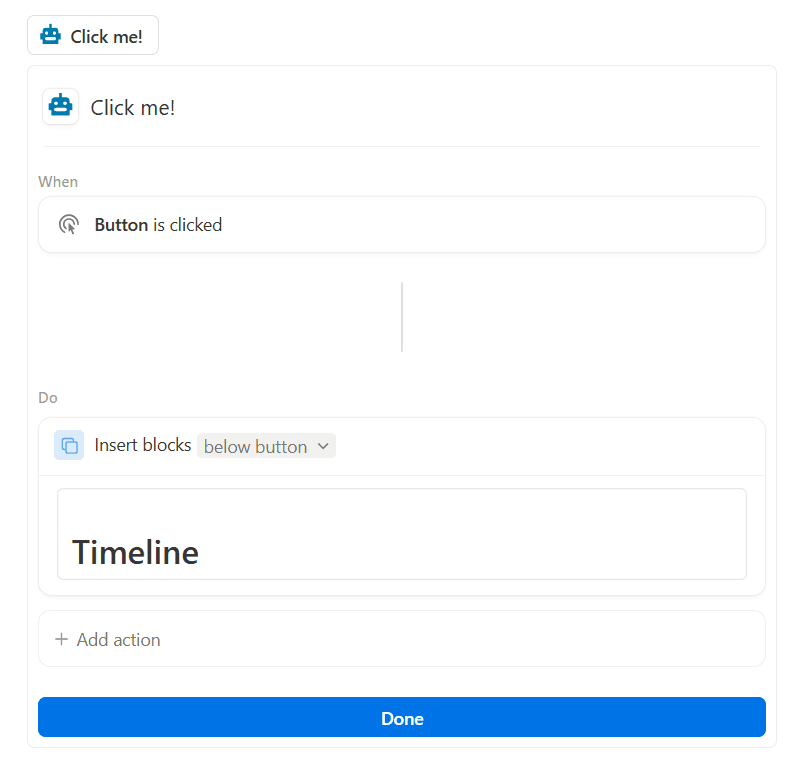Open the emoji picker via the robot icon in the editor
This screenshot has width=800, height=765.
(60, 106)
